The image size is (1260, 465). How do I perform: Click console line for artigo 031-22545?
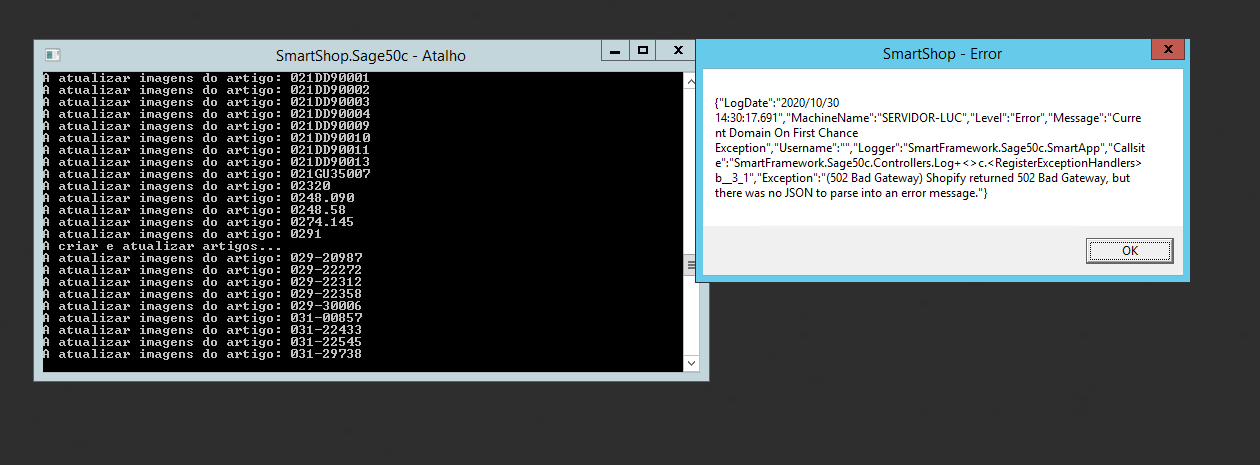(x=203, y=342)
